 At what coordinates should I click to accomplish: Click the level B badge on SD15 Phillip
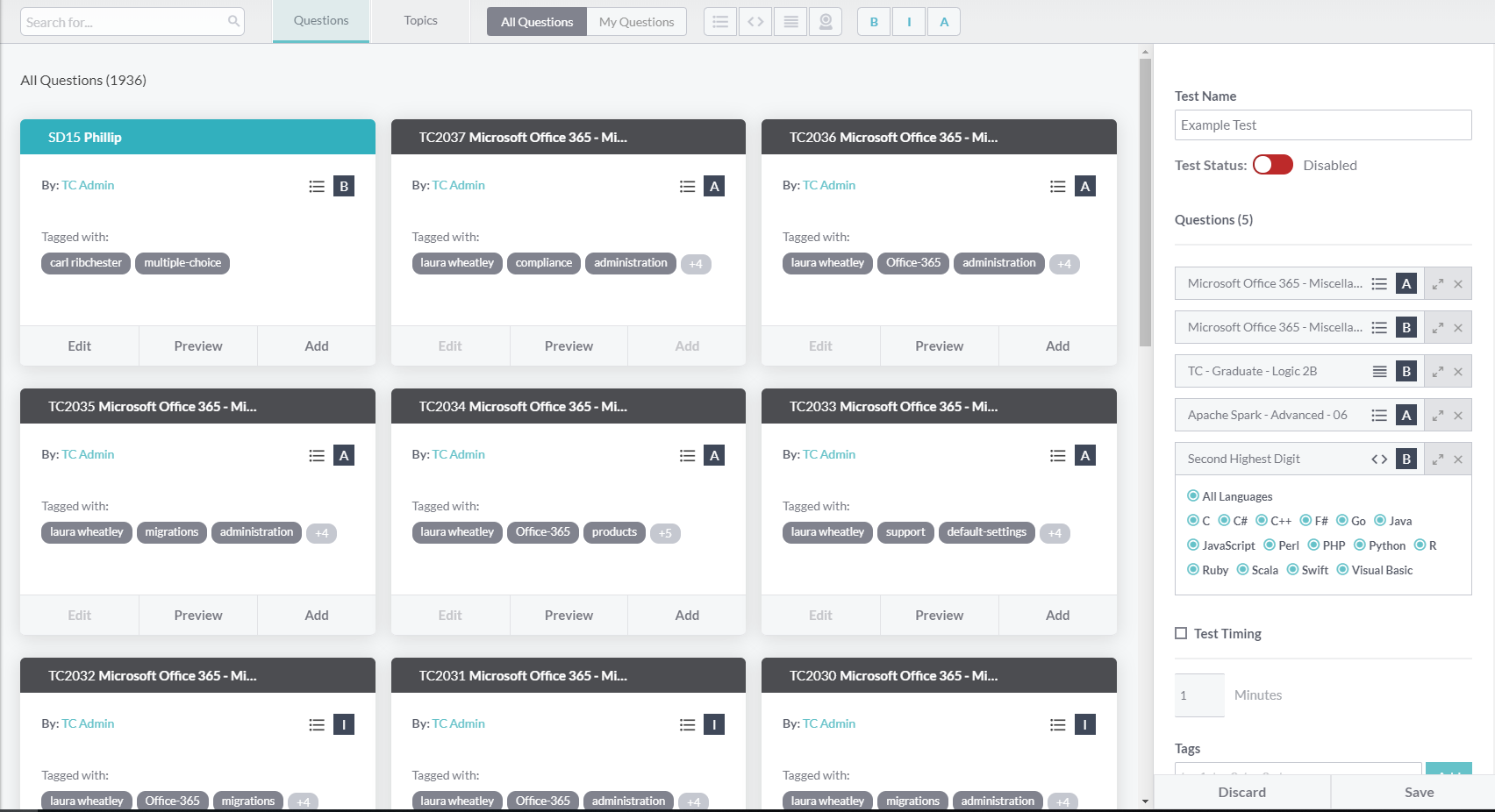click(x=344, y=186)
